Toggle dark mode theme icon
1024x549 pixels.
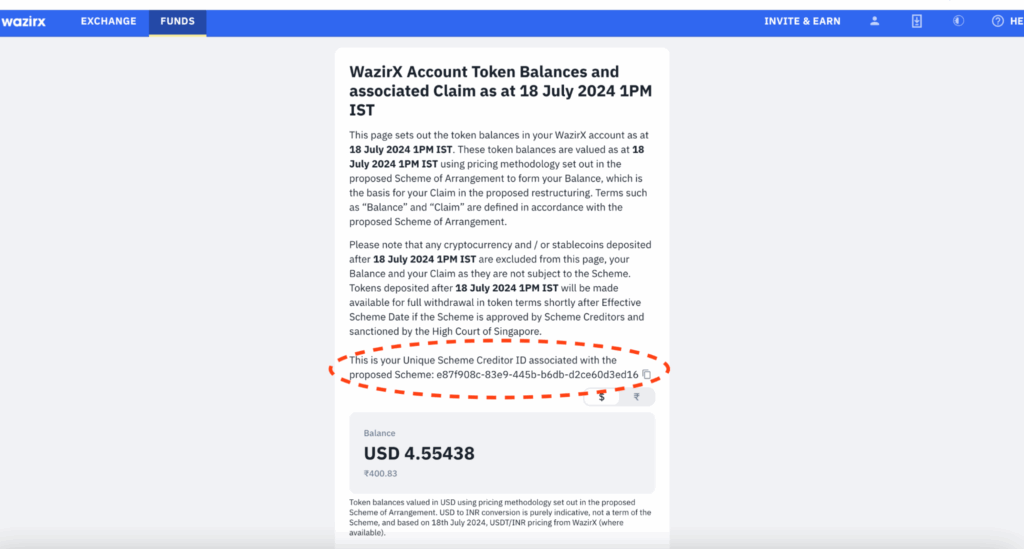958,21
